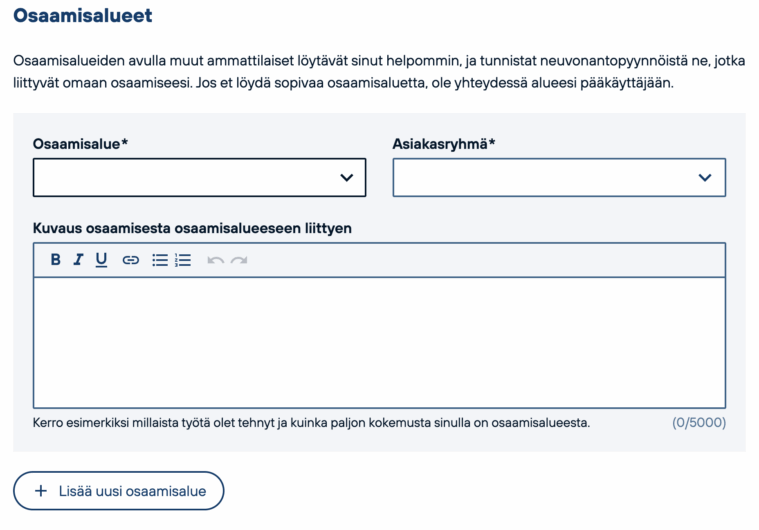Start a bulleted list
The height and width of the screenshot is (530, 759).
(x=160, y=260)
